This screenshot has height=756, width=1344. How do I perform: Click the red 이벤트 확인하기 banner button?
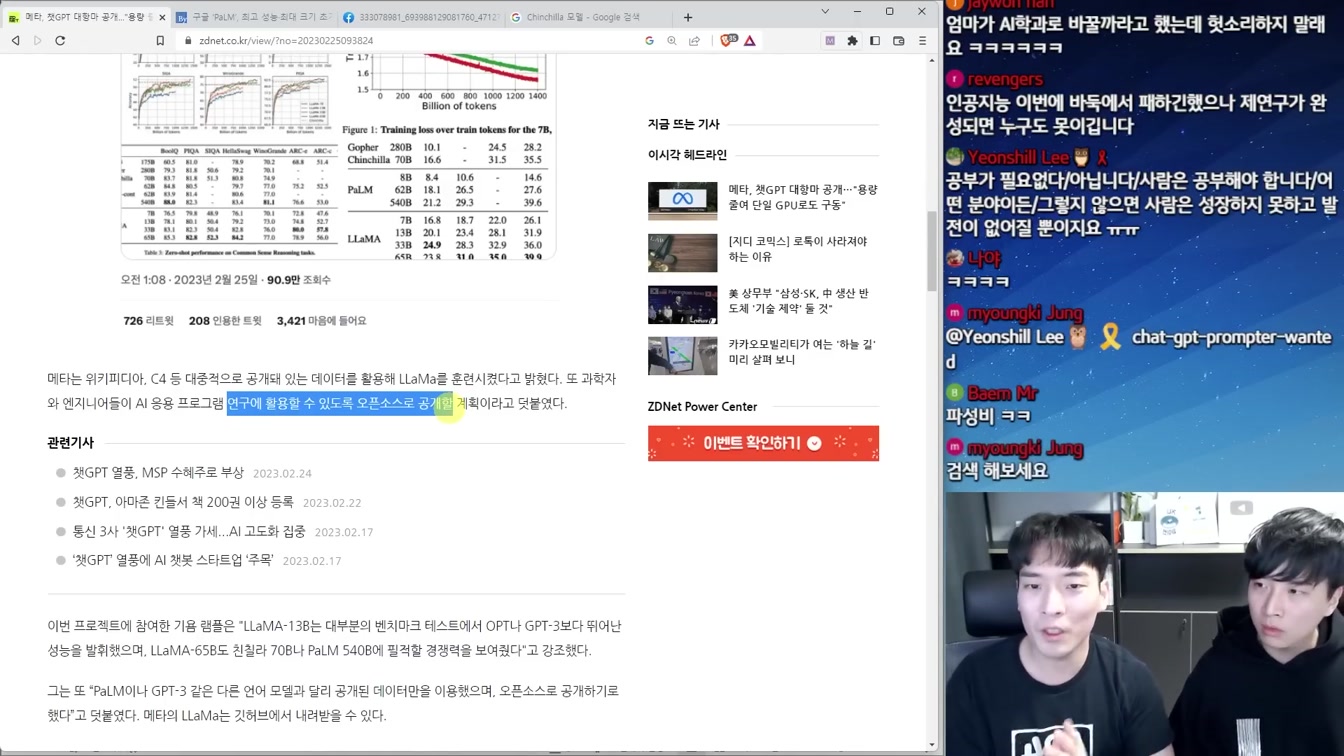[763, 443]
